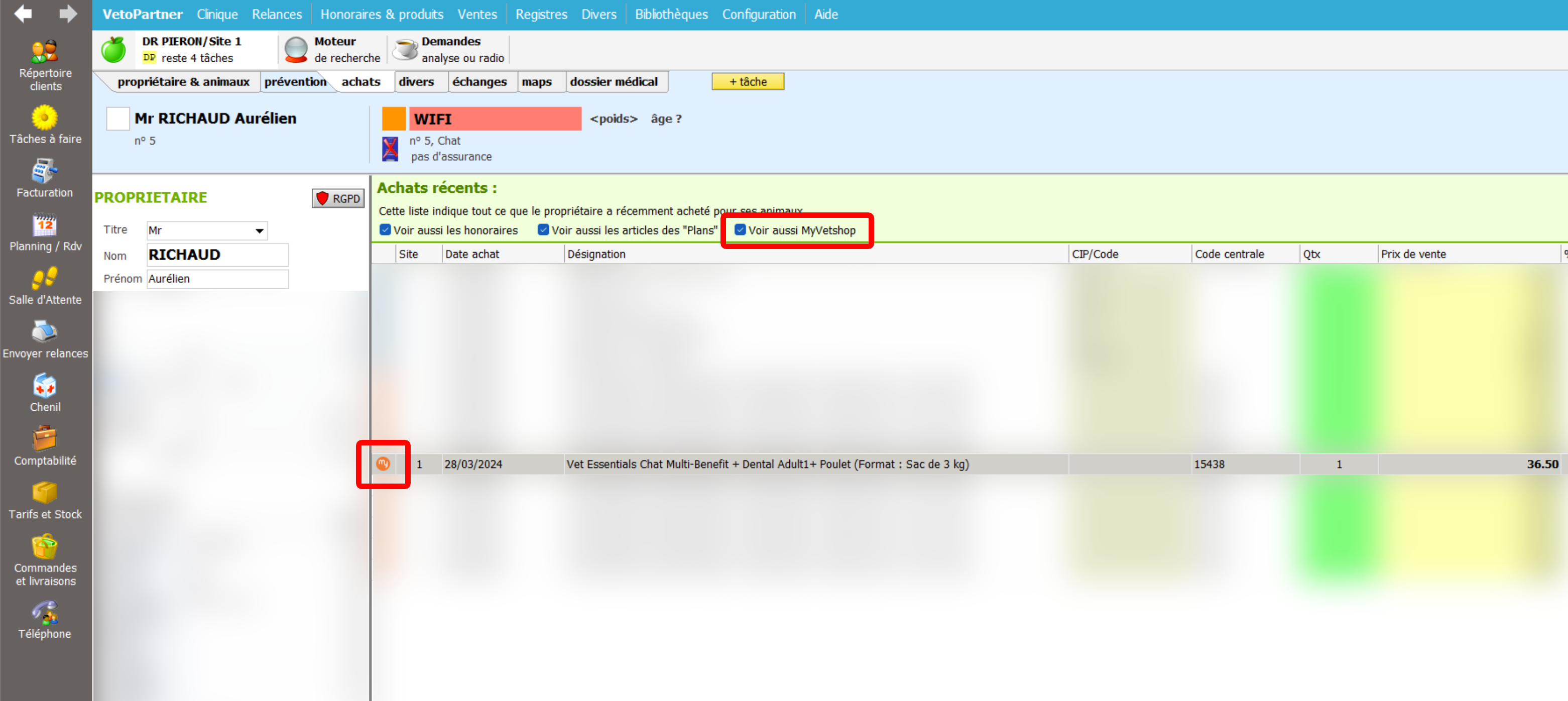Click the + tâche button
Image resolution: width=1568 pixels, height=701 pixels.
(748, 82)
